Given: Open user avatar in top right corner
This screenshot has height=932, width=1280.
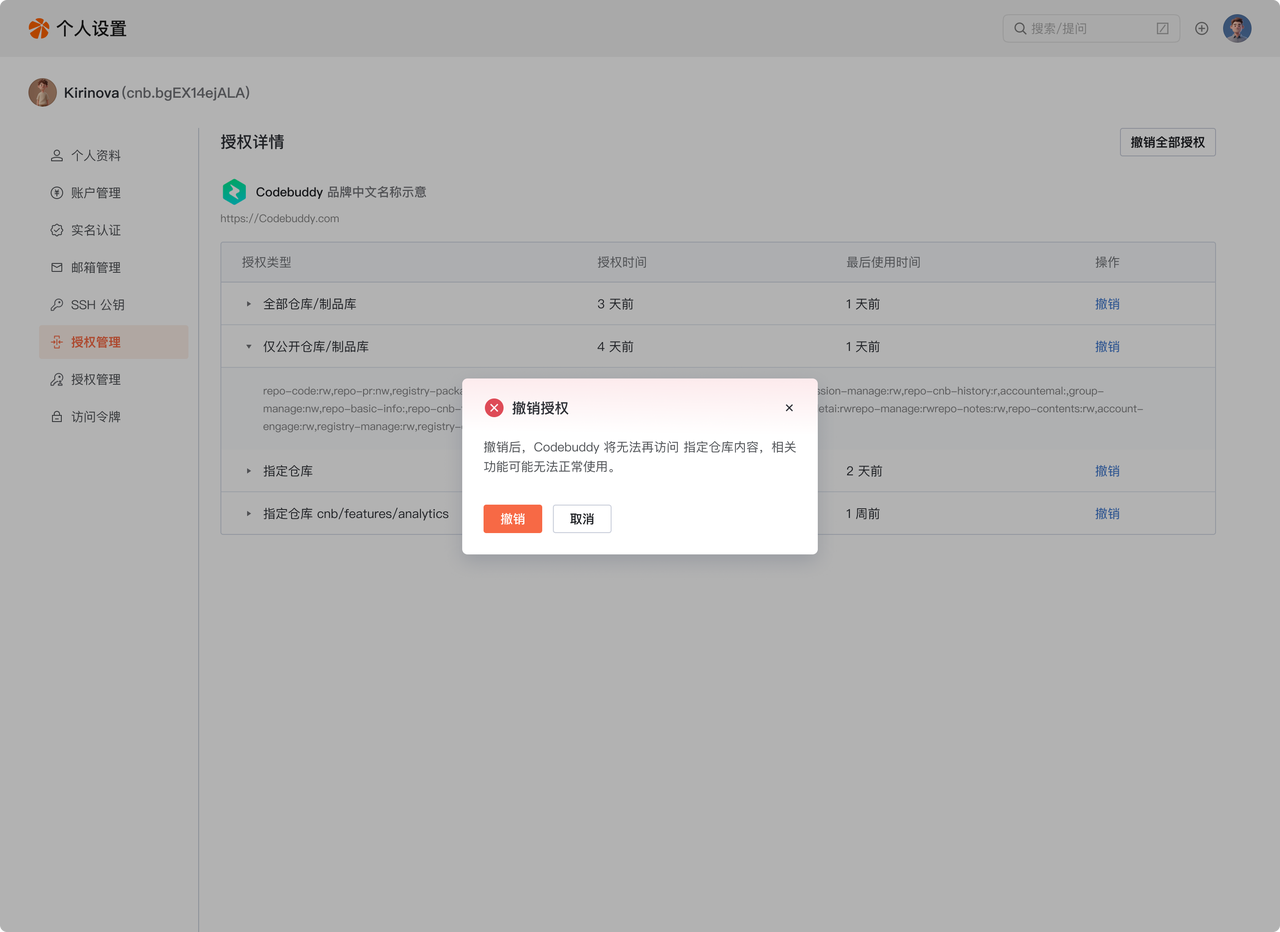Looking at the screenshot, I should 1237,28.
